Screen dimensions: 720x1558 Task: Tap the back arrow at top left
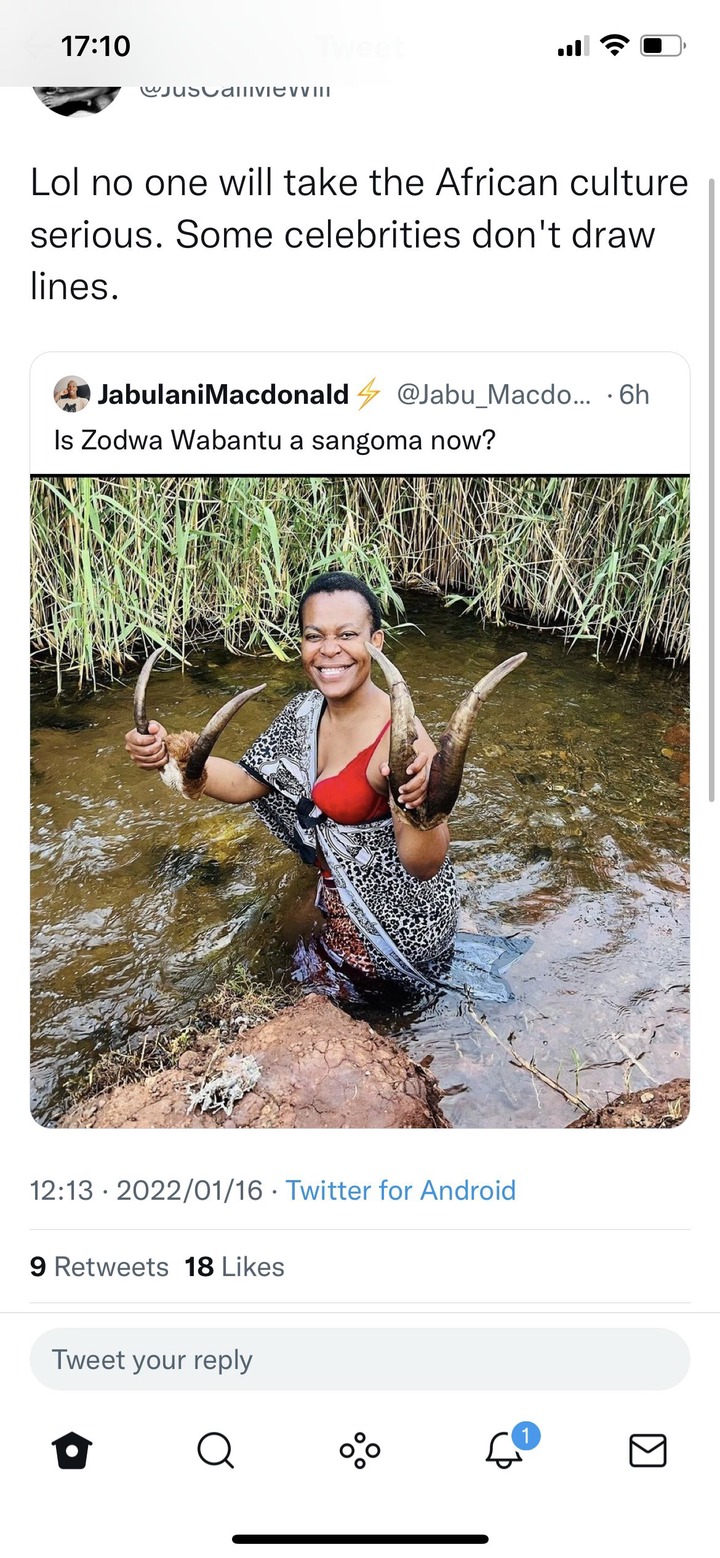[x=38, y=46]
